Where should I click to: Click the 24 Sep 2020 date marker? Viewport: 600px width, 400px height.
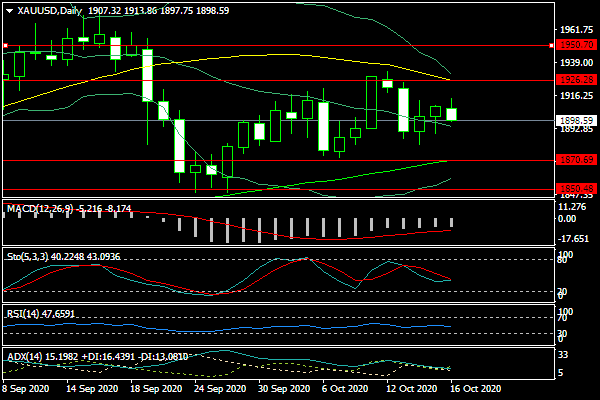pos(220,388)
